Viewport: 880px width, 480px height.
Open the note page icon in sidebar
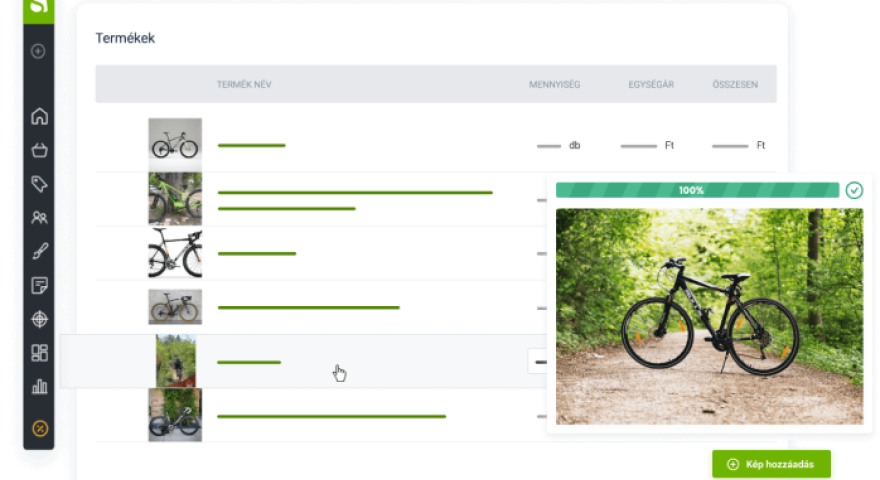[x=39, y=285]
